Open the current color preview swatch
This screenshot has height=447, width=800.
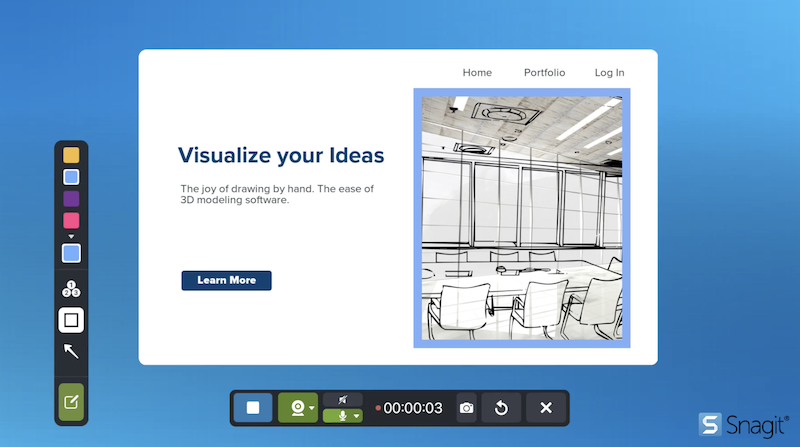(x=71, y=253)
